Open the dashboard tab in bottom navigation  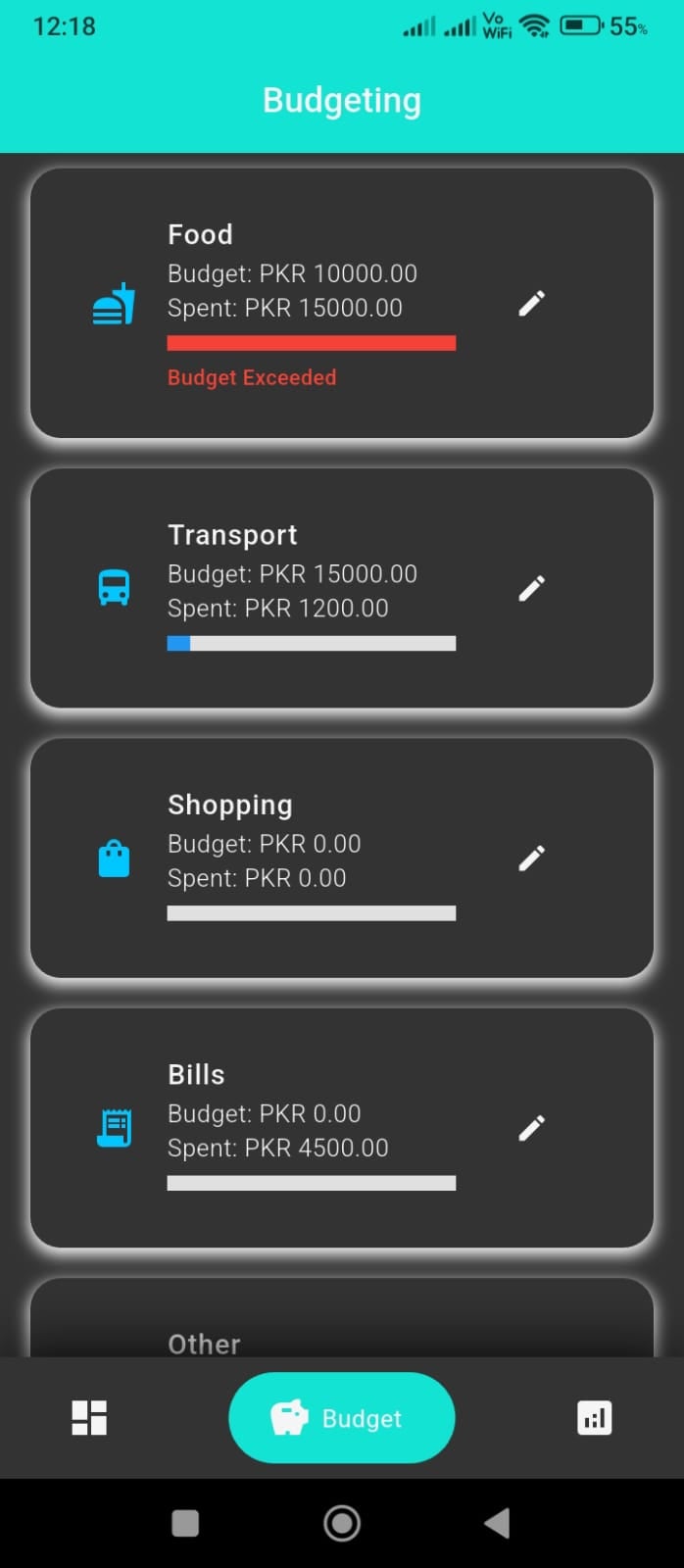tap(89, 1417)
